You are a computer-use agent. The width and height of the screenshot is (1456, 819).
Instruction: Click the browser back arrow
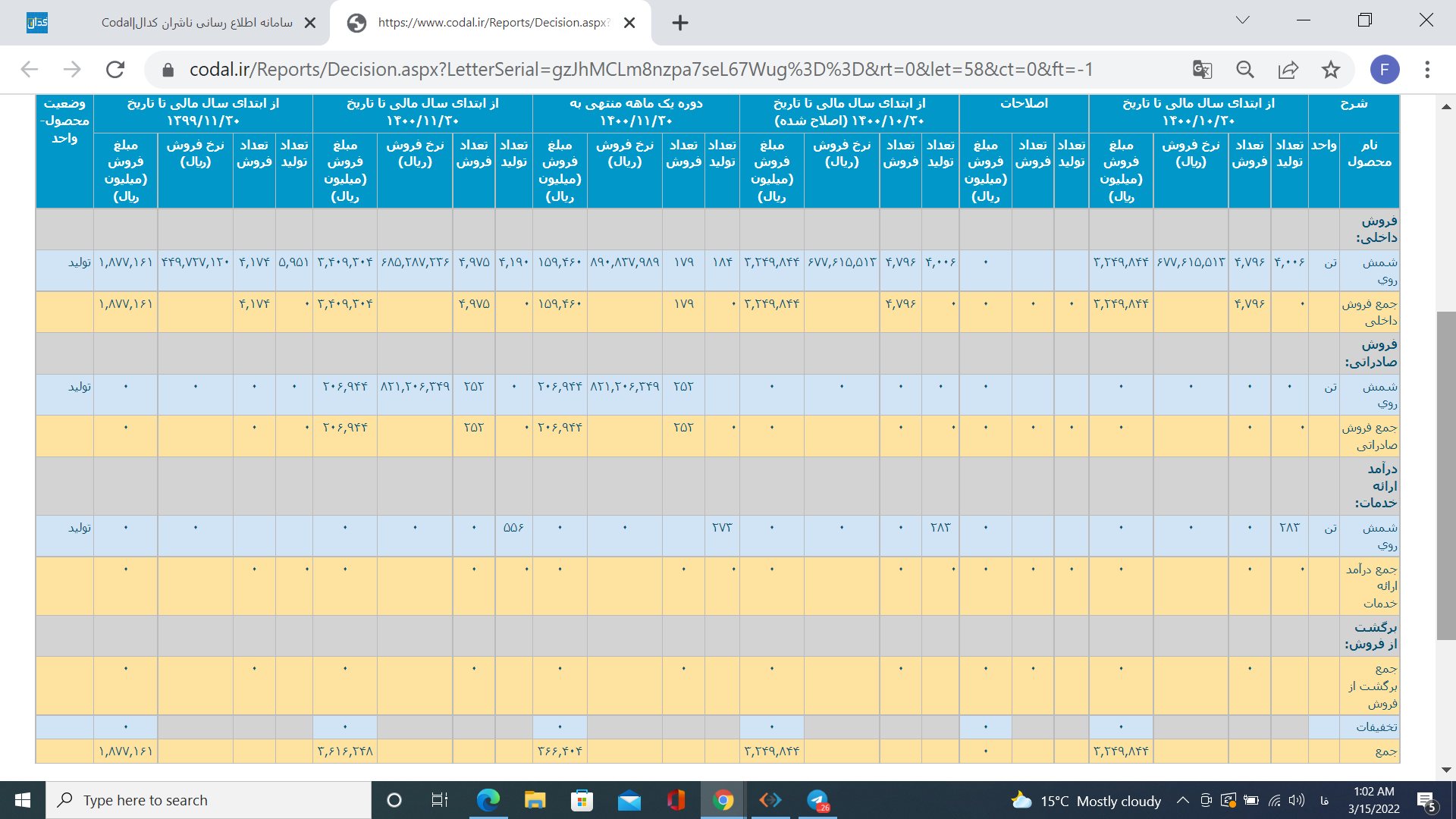click(29, 70)
